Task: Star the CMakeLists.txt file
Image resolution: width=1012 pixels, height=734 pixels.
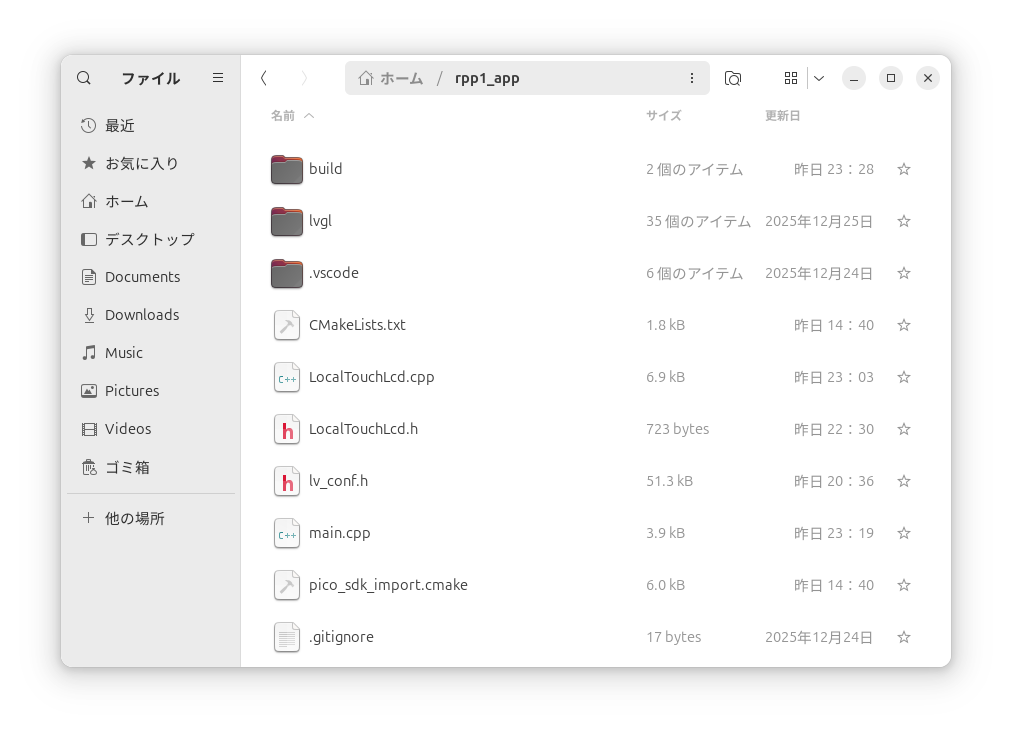Action: point(903,325)
